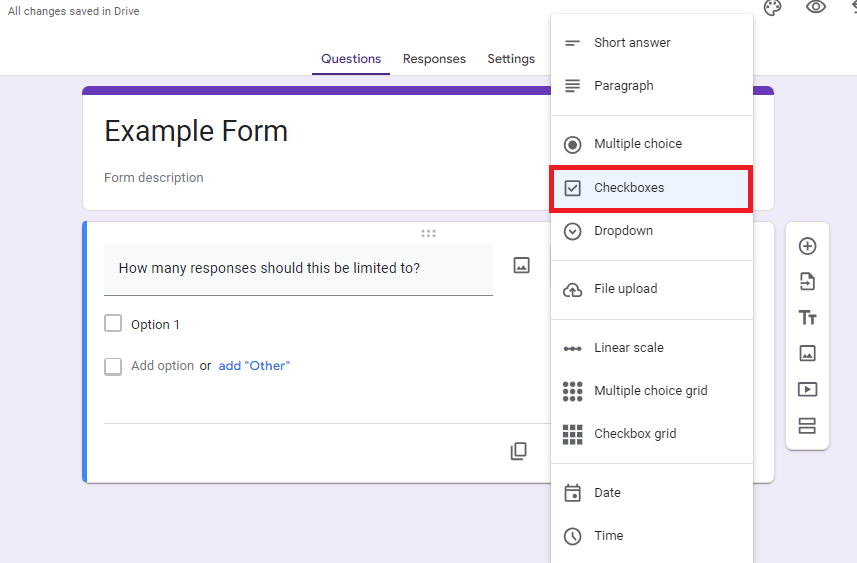Pick Dropdown question type
This screenshot has width=857, height=563.
(x=651, y=231)
